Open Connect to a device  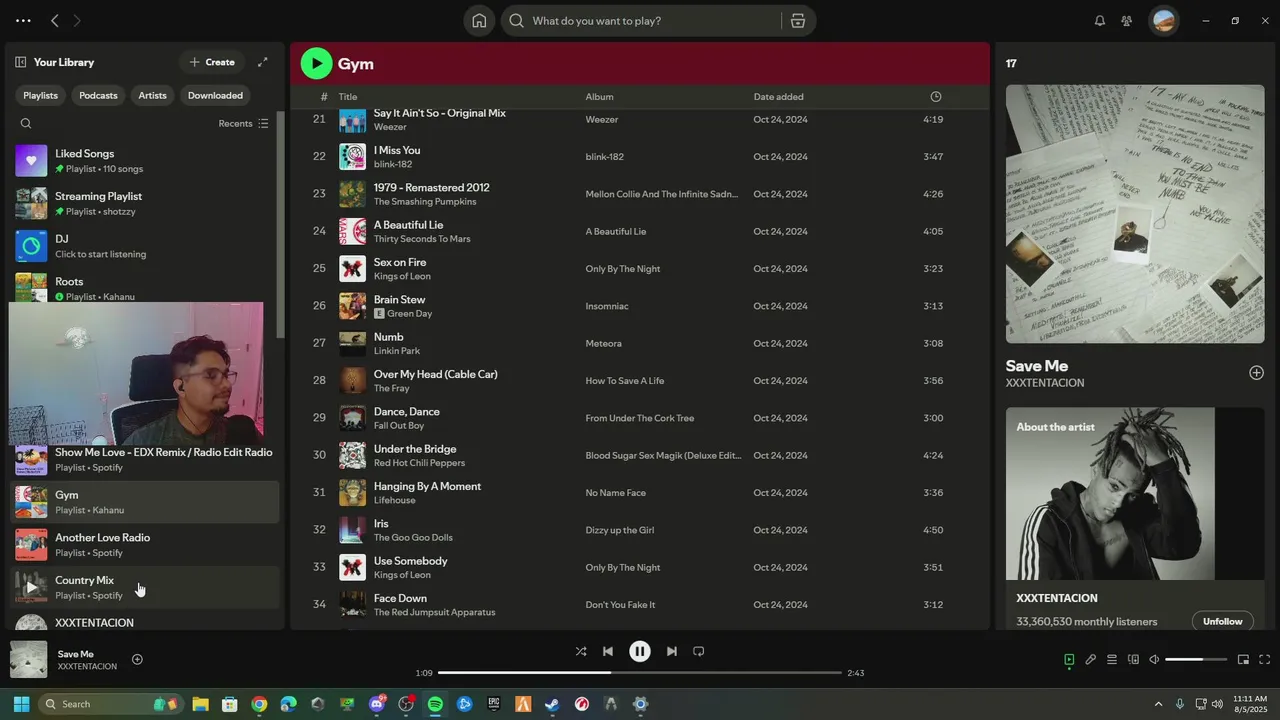click(x=1133, y=660)
